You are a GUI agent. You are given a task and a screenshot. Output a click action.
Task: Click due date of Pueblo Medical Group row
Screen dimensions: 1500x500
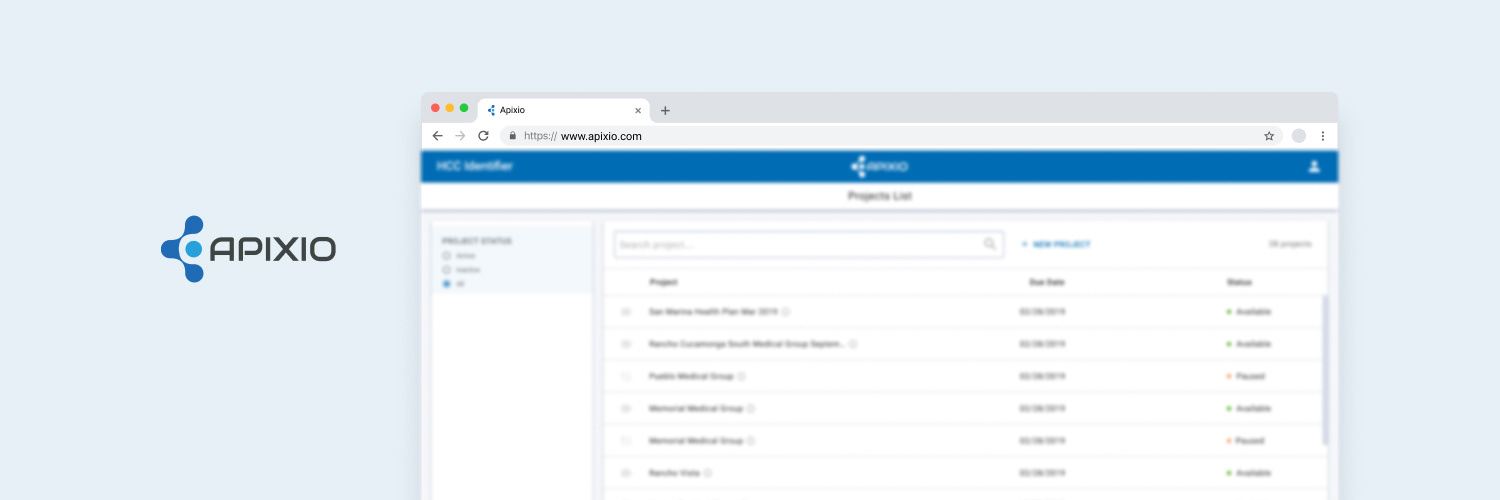click(1043, 376)
